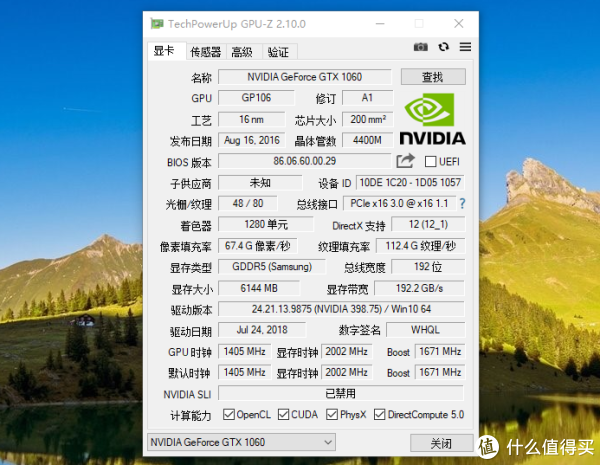The width and height of the screenshot is (600, 465).
Task: Click the release date Aug 16, 2016
Action: [x=252, y=140]
